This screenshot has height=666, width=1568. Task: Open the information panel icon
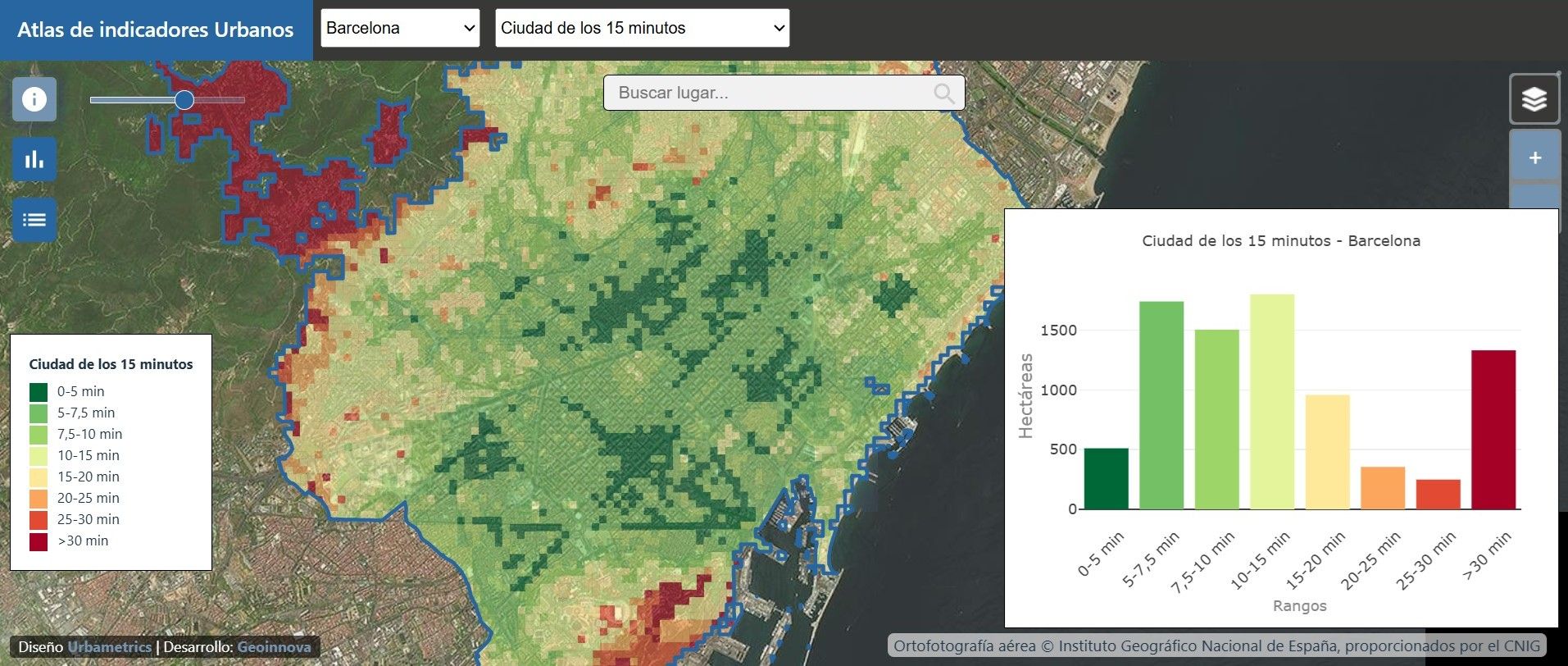pos(34,99)
